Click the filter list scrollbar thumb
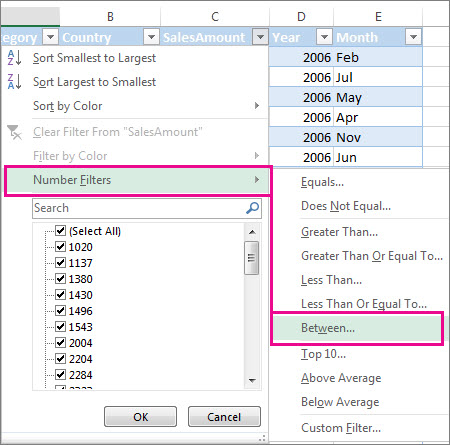Image resolution: width=450 pixels, height=445 pixels. [x=252, y=258]
